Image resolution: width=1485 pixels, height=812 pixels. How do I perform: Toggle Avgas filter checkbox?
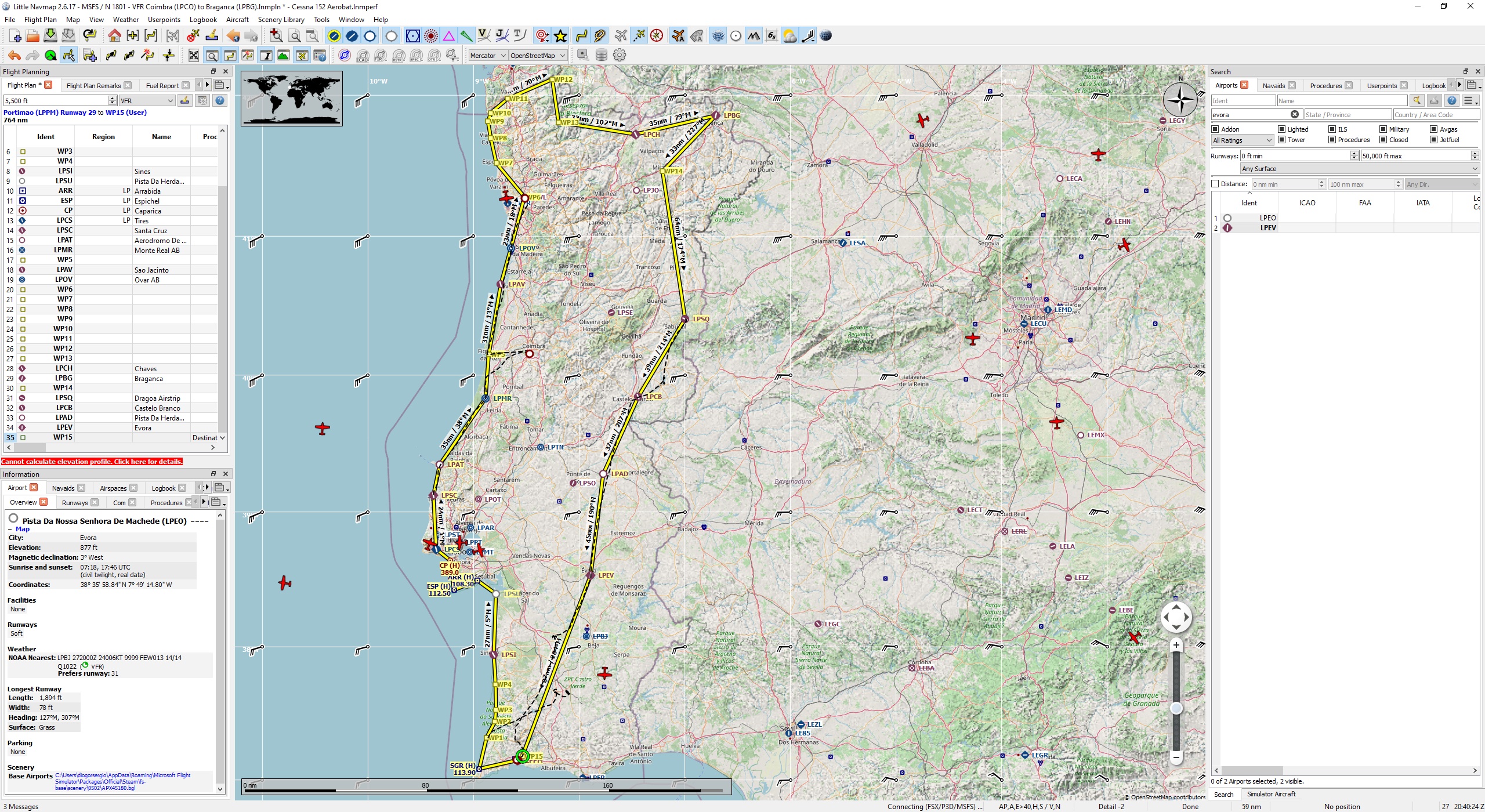point(1434,129)
